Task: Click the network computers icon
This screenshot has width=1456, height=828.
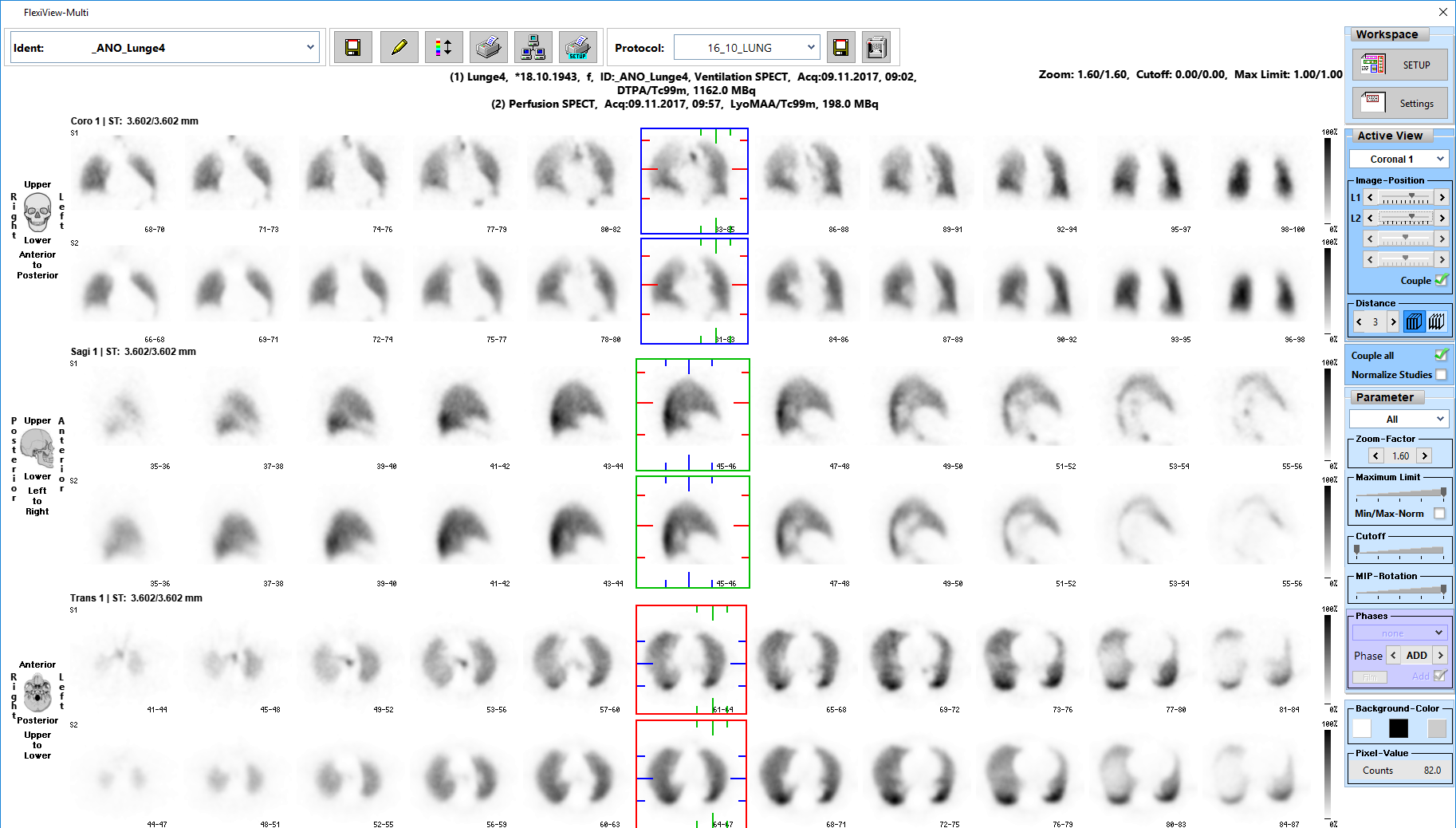Action: [533, 48]
